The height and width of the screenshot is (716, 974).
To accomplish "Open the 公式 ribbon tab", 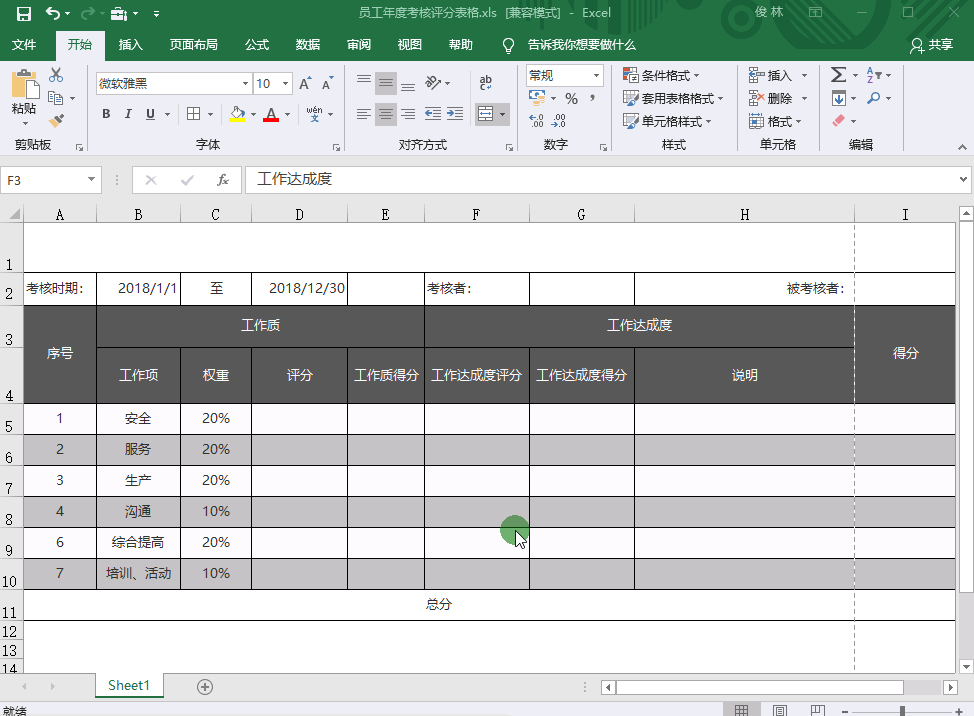I will click(x=257, y=45).
